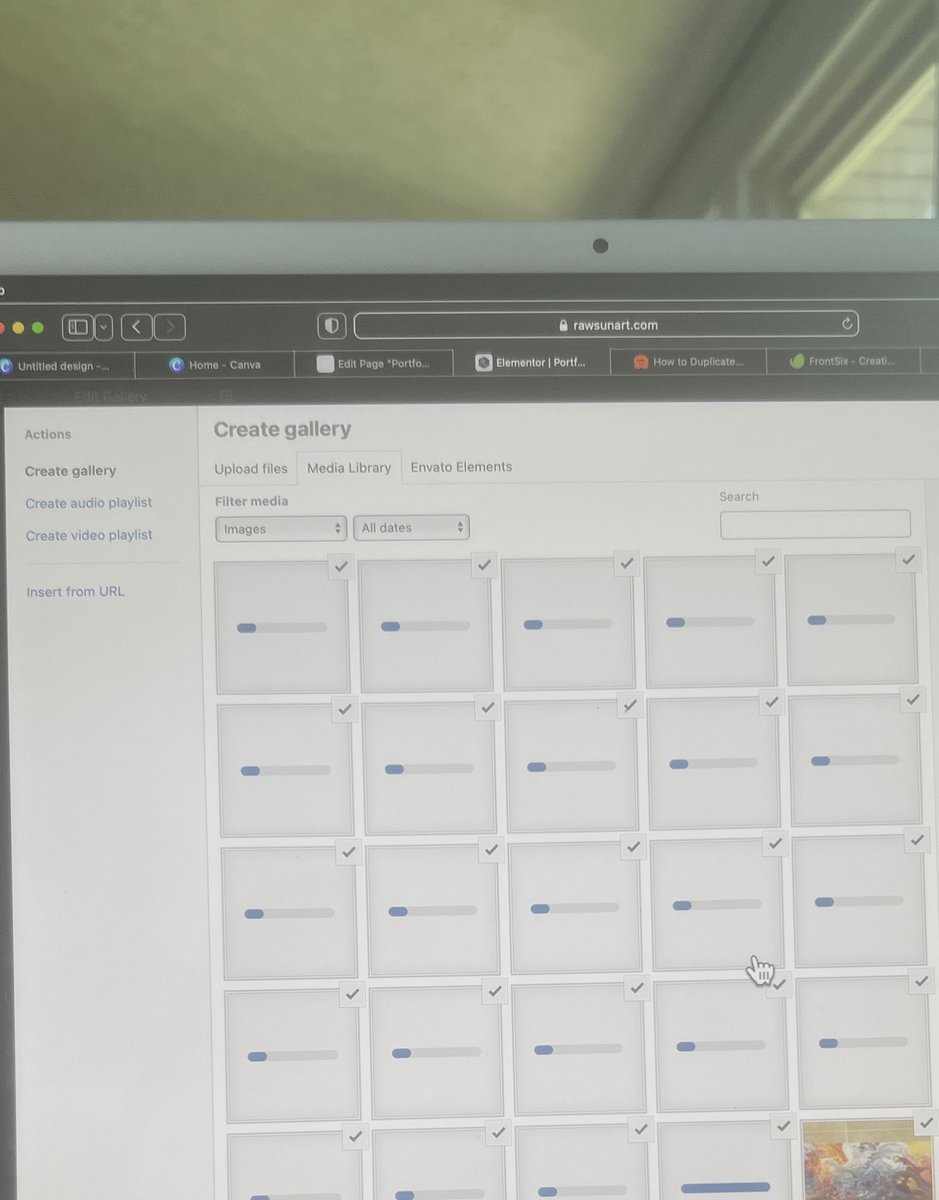The image size is (939, 1200).
Task: Open the Media Library tab
Action: tap(349, 468)
